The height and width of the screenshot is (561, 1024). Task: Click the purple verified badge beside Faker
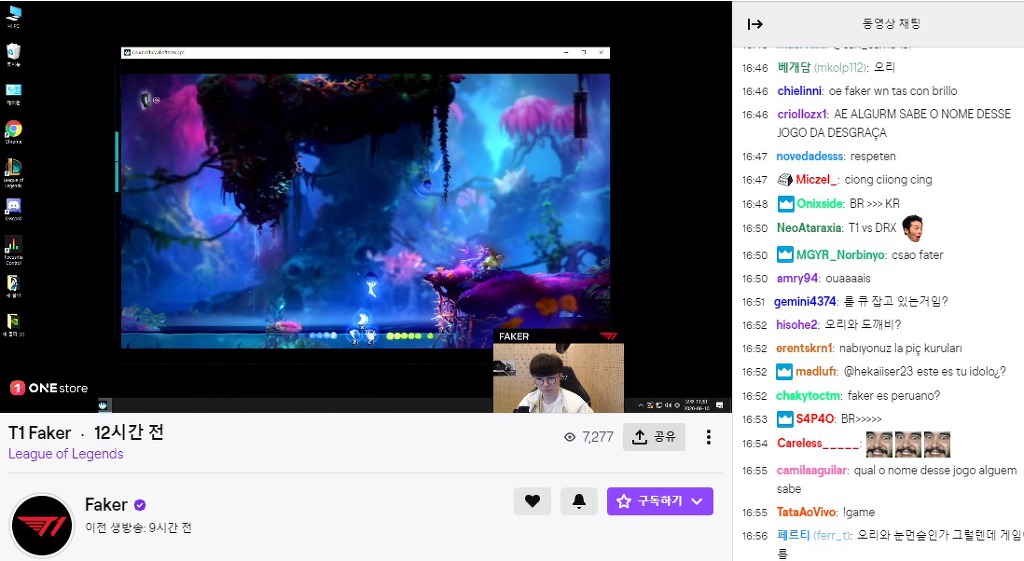click(x=140, y=505)
